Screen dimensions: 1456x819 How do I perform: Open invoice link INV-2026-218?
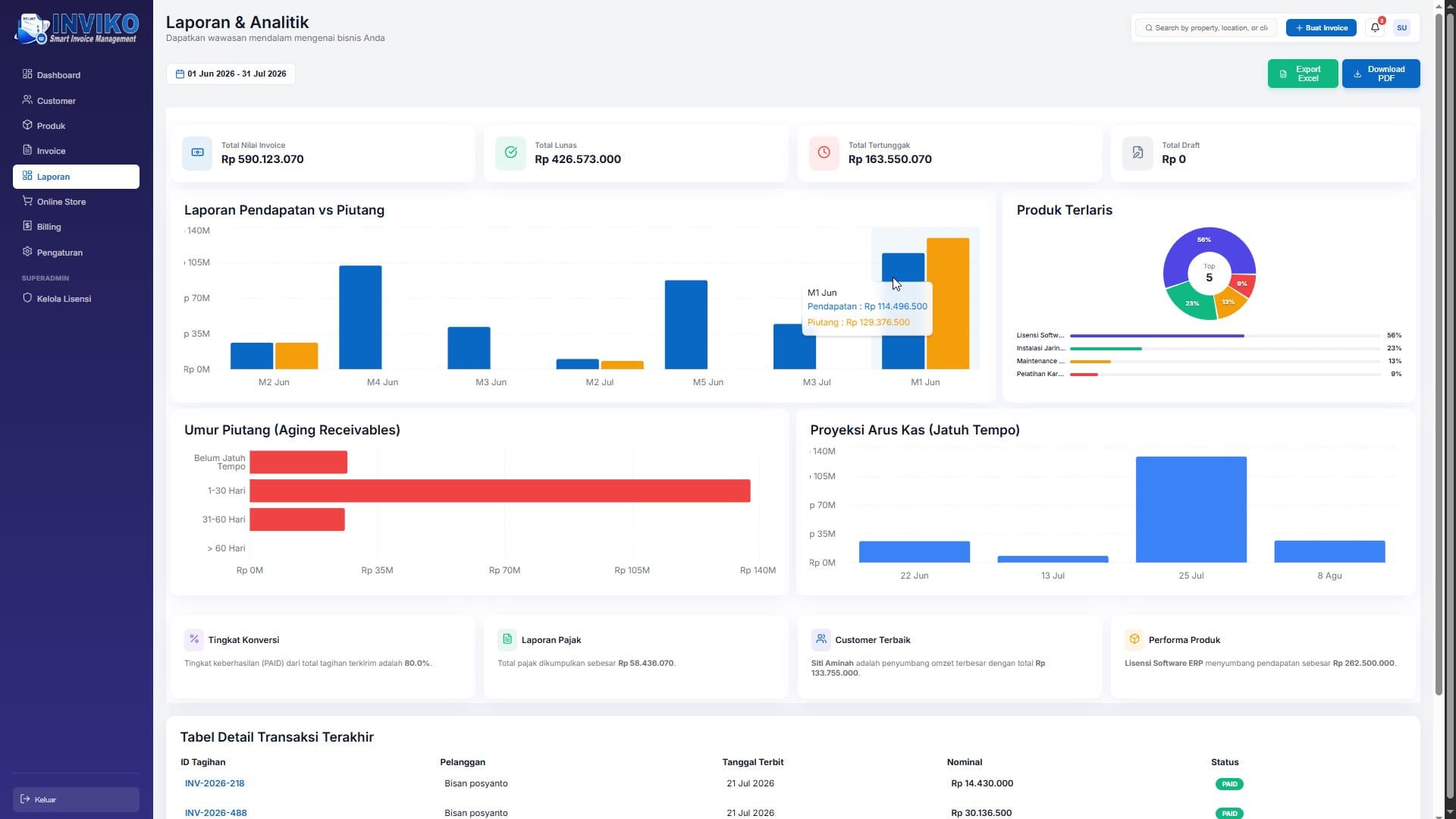click(215, 783)
